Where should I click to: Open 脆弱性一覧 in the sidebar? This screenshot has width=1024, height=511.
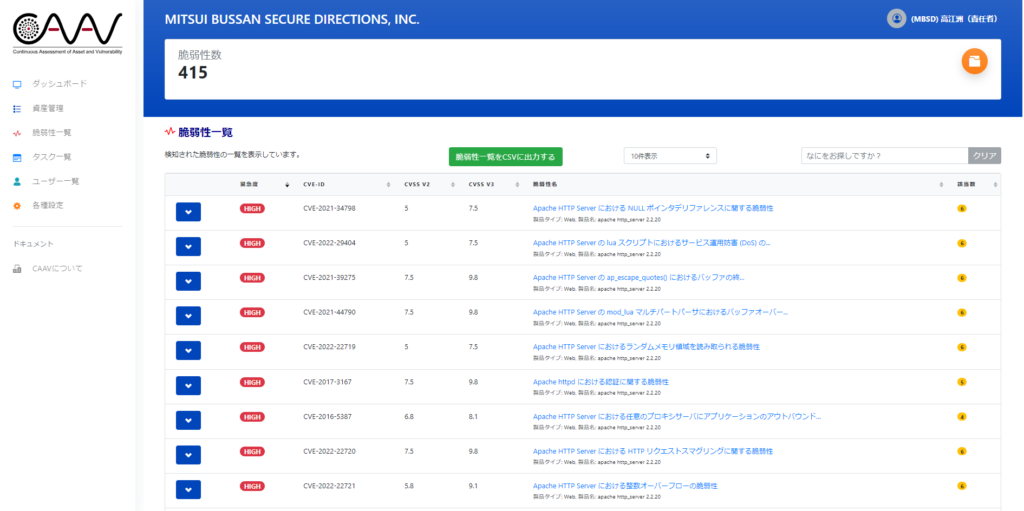(51, 133)
